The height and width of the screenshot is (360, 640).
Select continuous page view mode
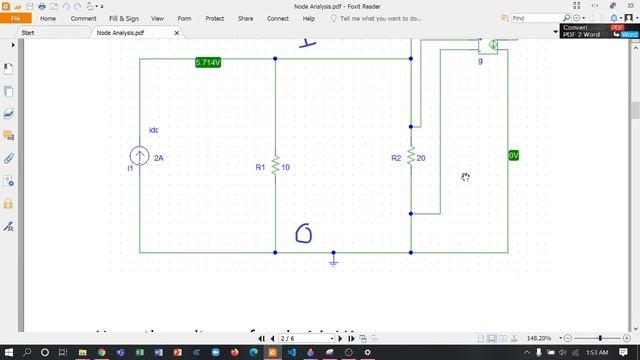click(x=492, y=338)
